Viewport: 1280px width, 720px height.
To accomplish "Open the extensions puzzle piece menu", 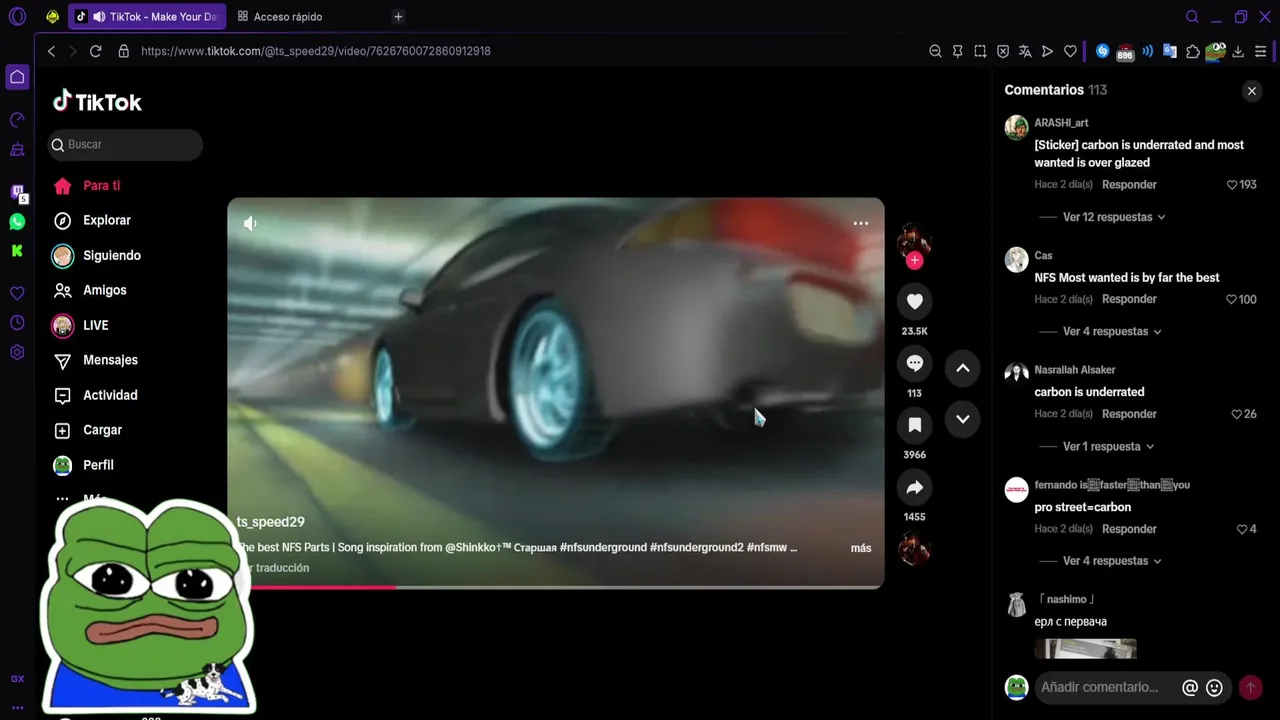I will pyautogui.click(x=1192, y=51).
